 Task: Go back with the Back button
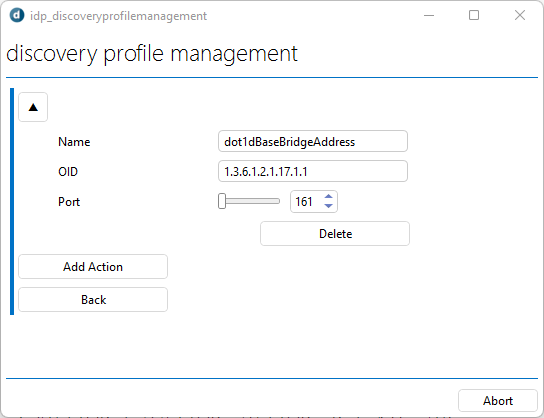tap(93, 299)
